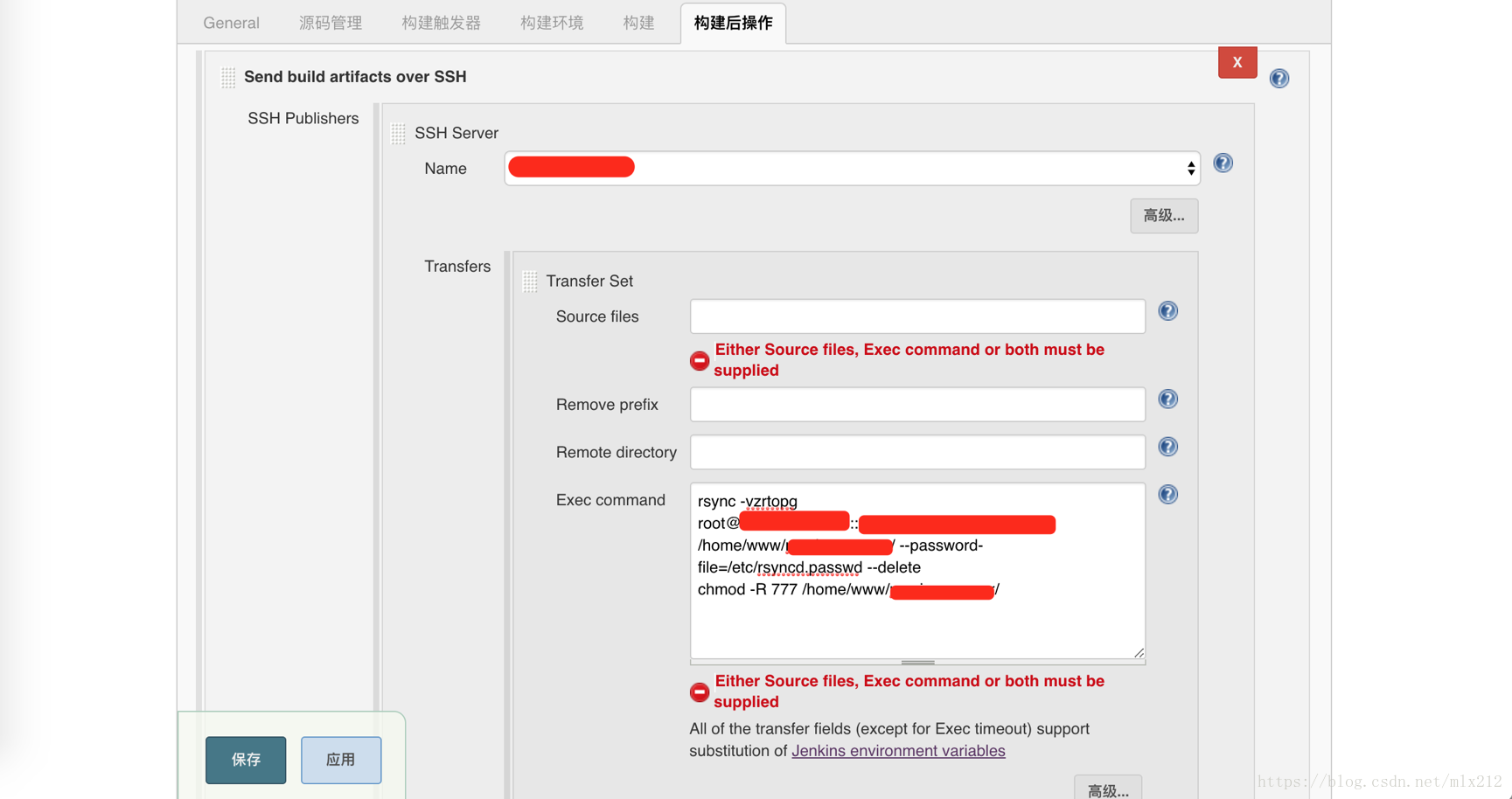Click into the Remote directory input
Viewport: 1512px width, 799px height.
[x=917, y=452]
